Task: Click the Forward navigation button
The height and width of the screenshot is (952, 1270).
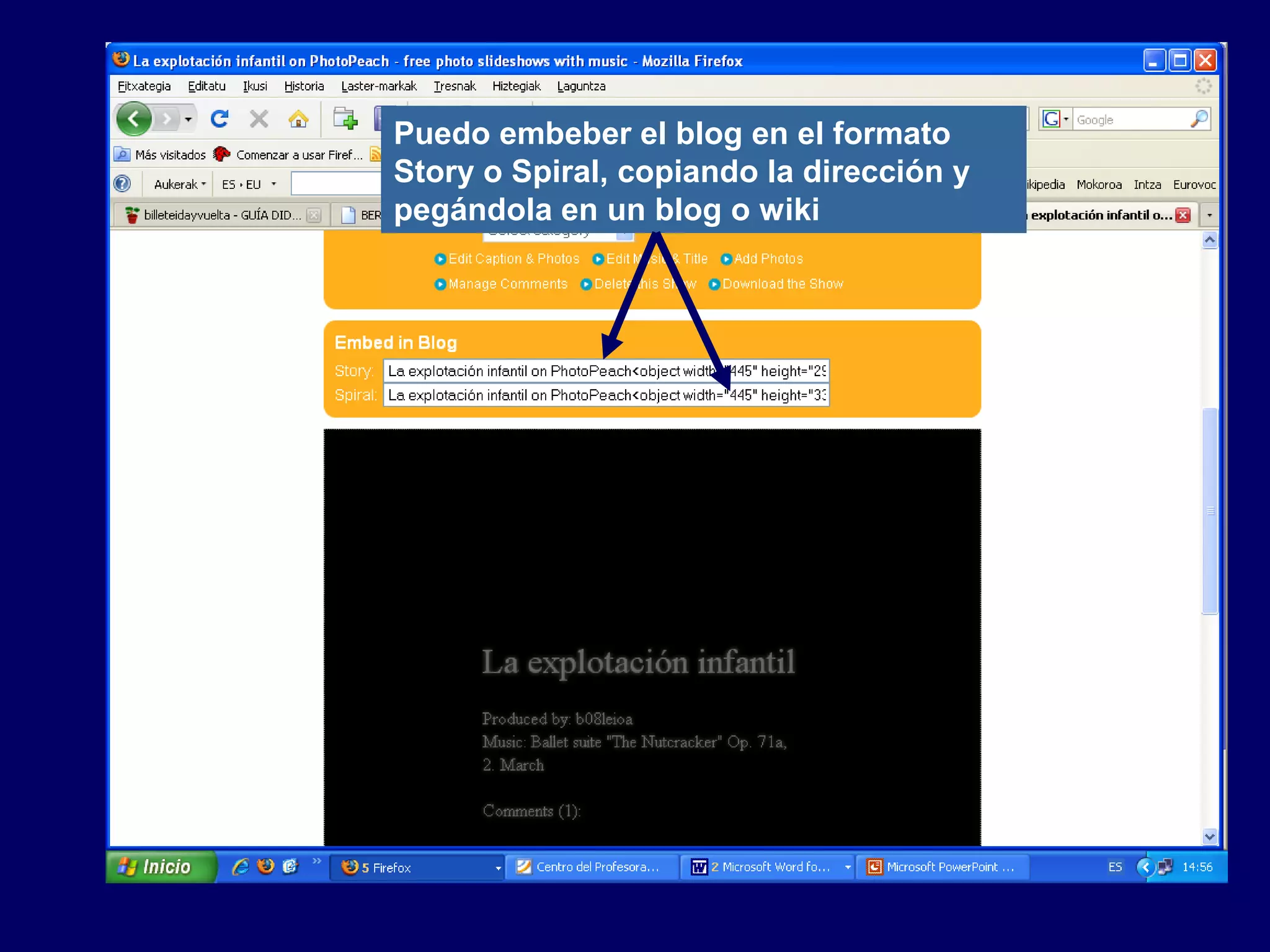Action: coord(166,119)
